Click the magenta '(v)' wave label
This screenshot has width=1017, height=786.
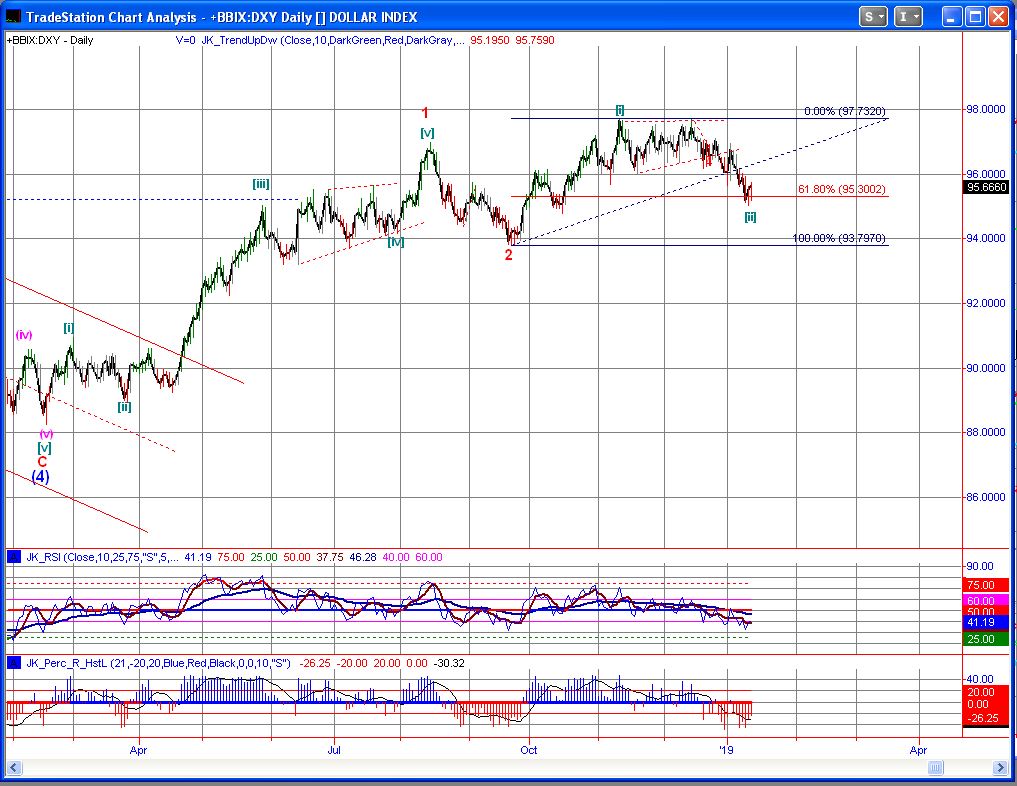click(46, 434)
